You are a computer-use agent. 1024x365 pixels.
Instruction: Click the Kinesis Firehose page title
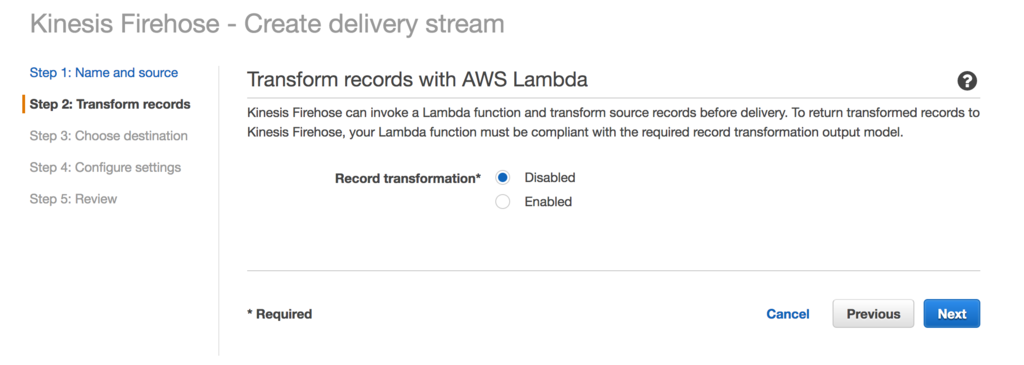coord(267,24)
